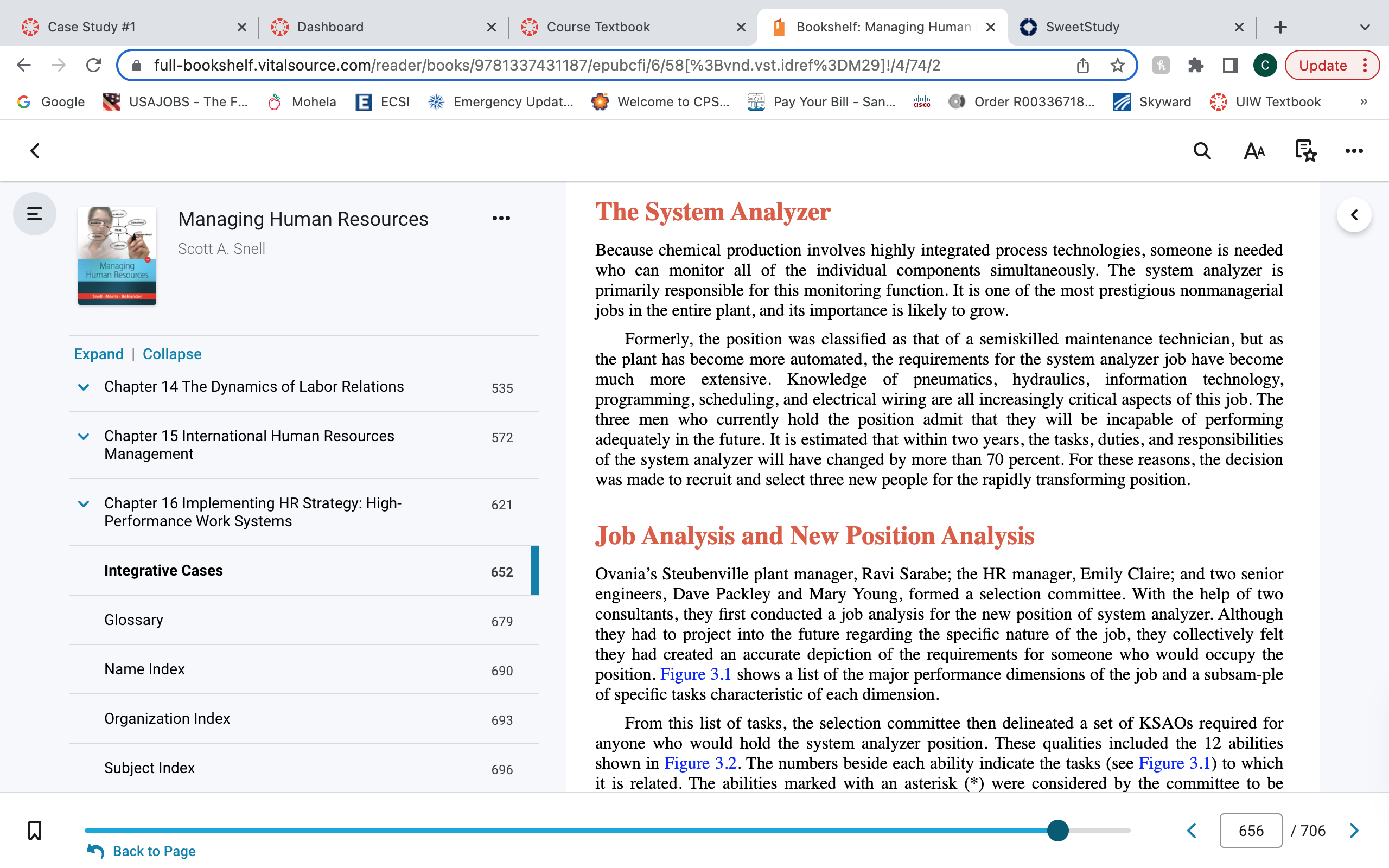This screenshot has width=1389, height=868.
Task: Click the reading progress slider handle
Action: [x=1058, y=830]
